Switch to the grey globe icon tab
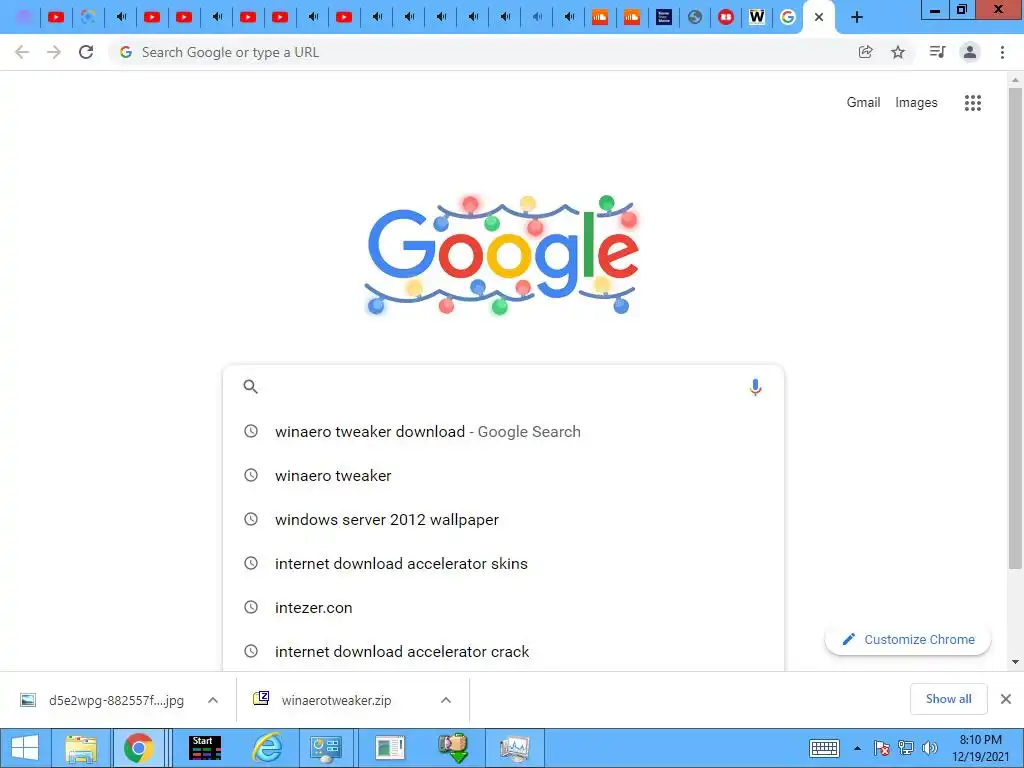The width and height of the screenshot is (1024, 768). click(695, 17)
